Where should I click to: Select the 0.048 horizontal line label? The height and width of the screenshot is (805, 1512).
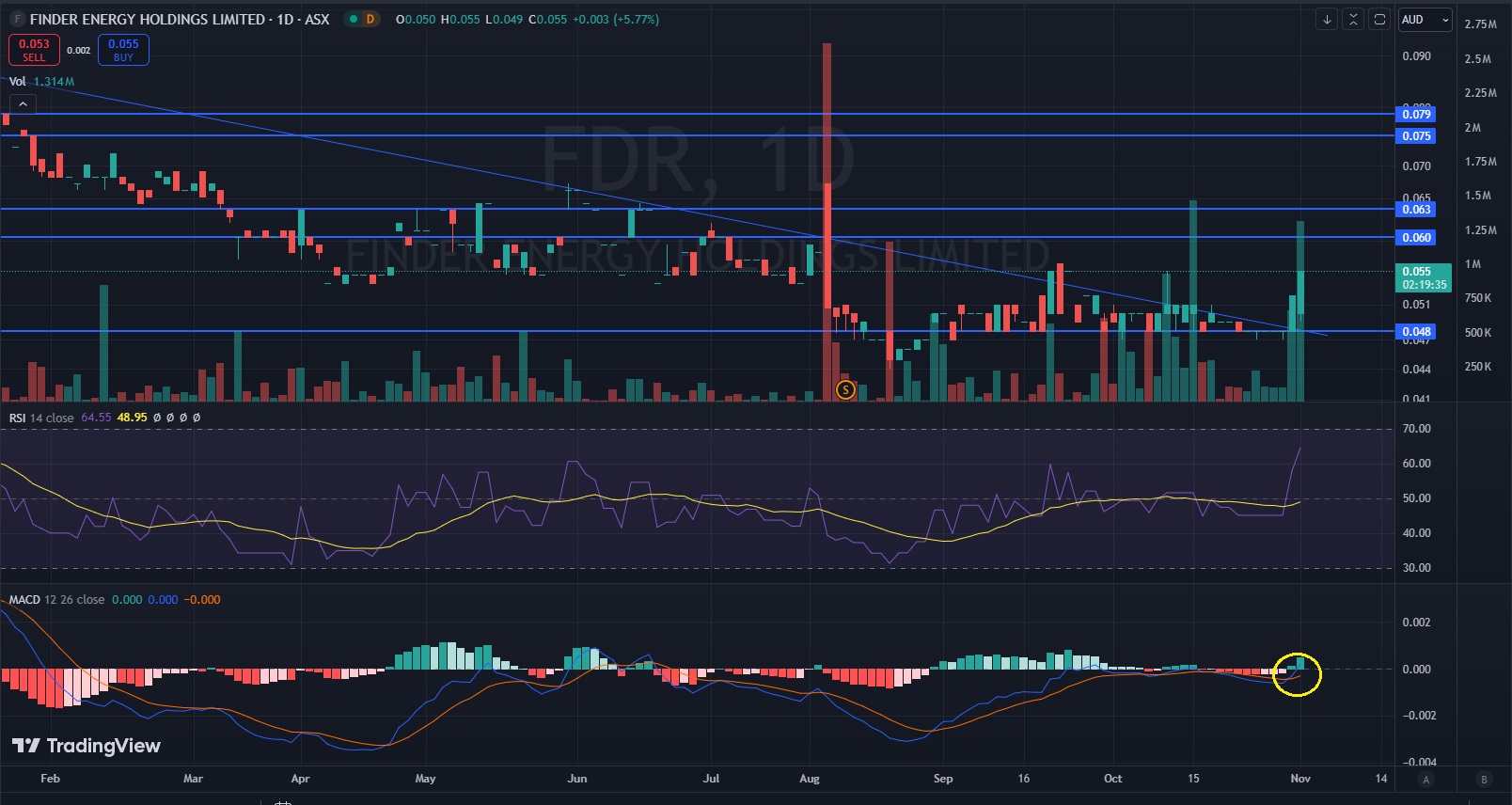point(1416,332)
